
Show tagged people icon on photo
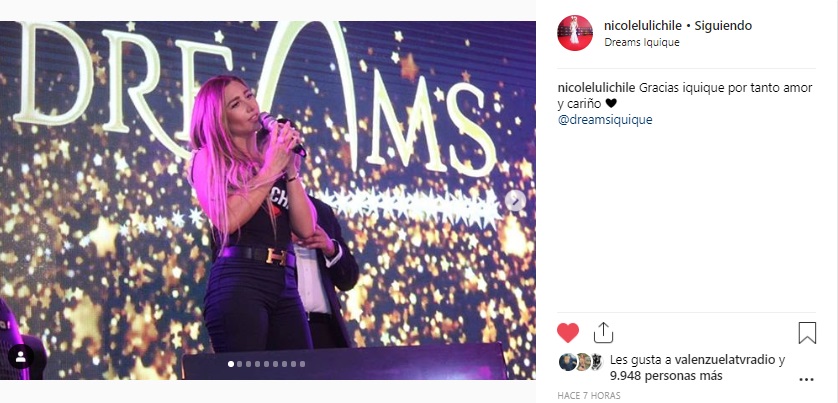tap(20, 356)
